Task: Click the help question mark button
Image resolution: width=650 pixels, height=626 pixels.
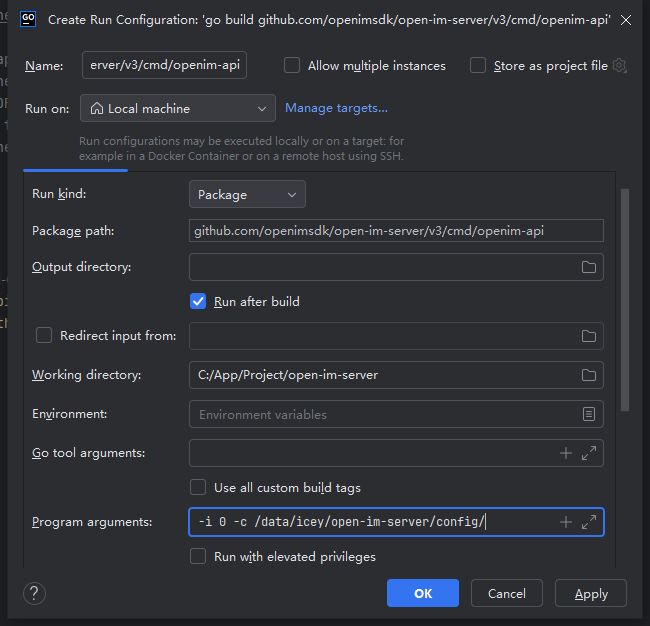Action: (x=34, y=593)
